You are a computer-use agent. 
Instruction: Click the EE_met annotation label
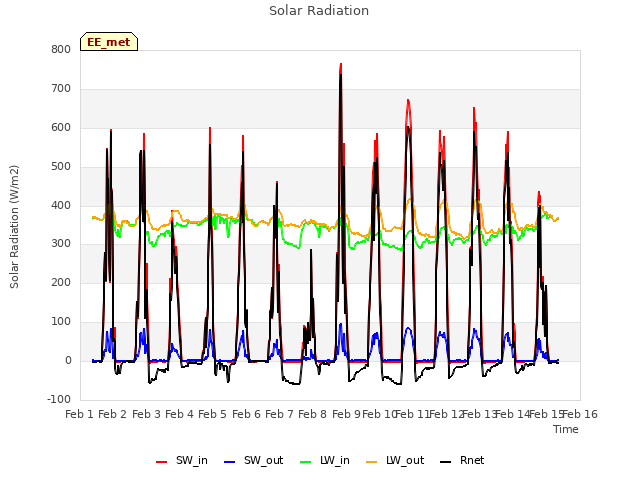pyautogui.click(x=109, y=42)
